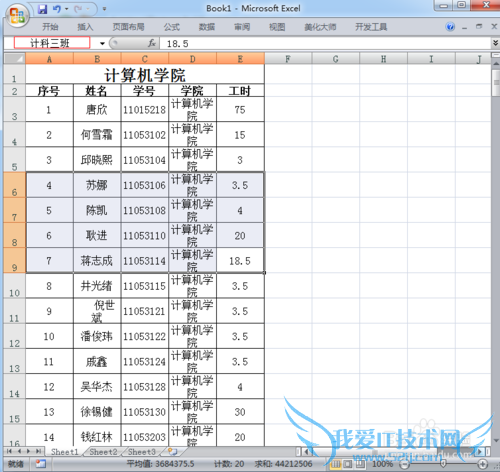
Task: Click the Insert Function fx icon
Action: tap(152, 43)
